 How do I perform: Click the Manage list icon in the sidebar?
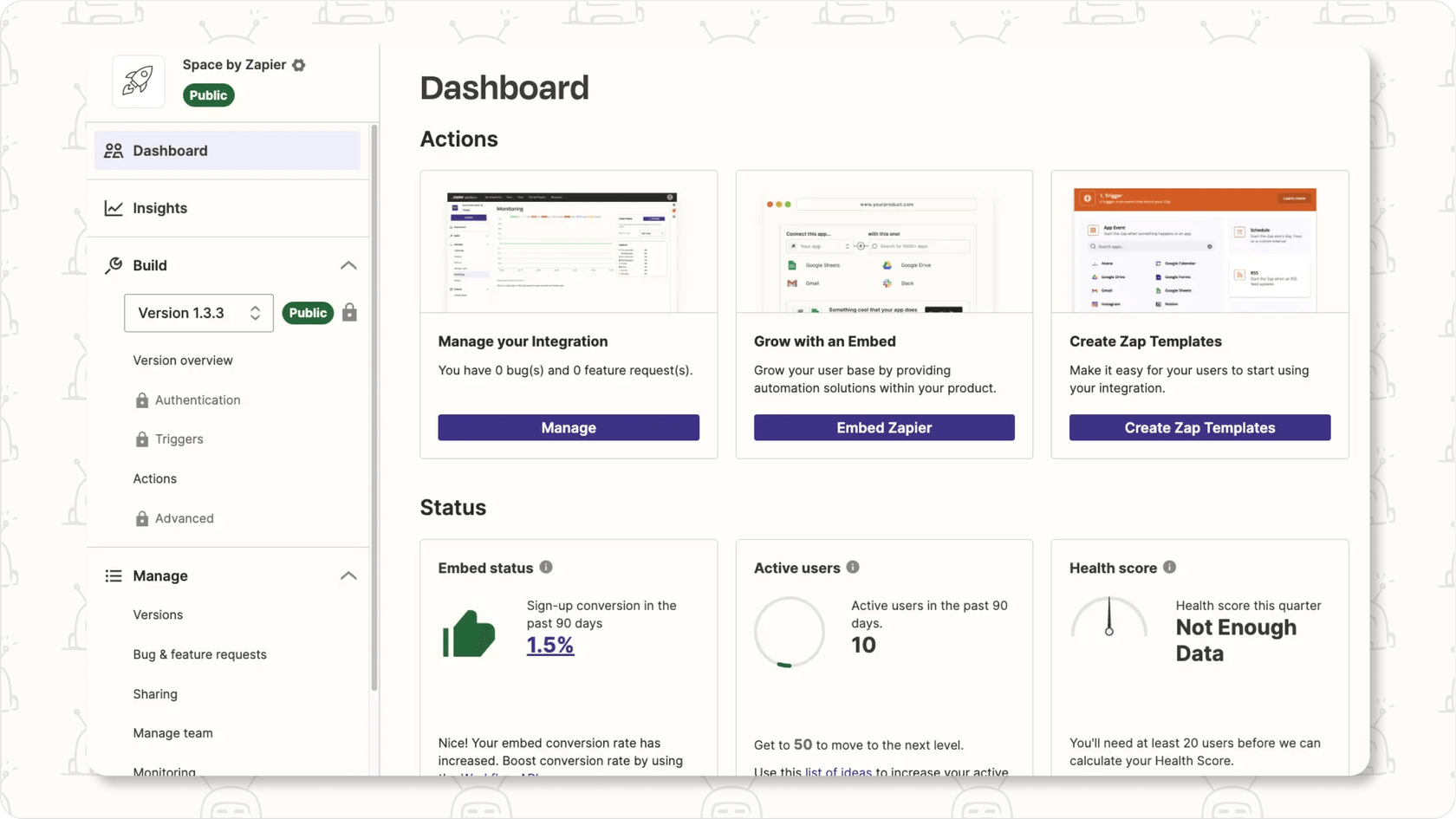pos(113,575)
